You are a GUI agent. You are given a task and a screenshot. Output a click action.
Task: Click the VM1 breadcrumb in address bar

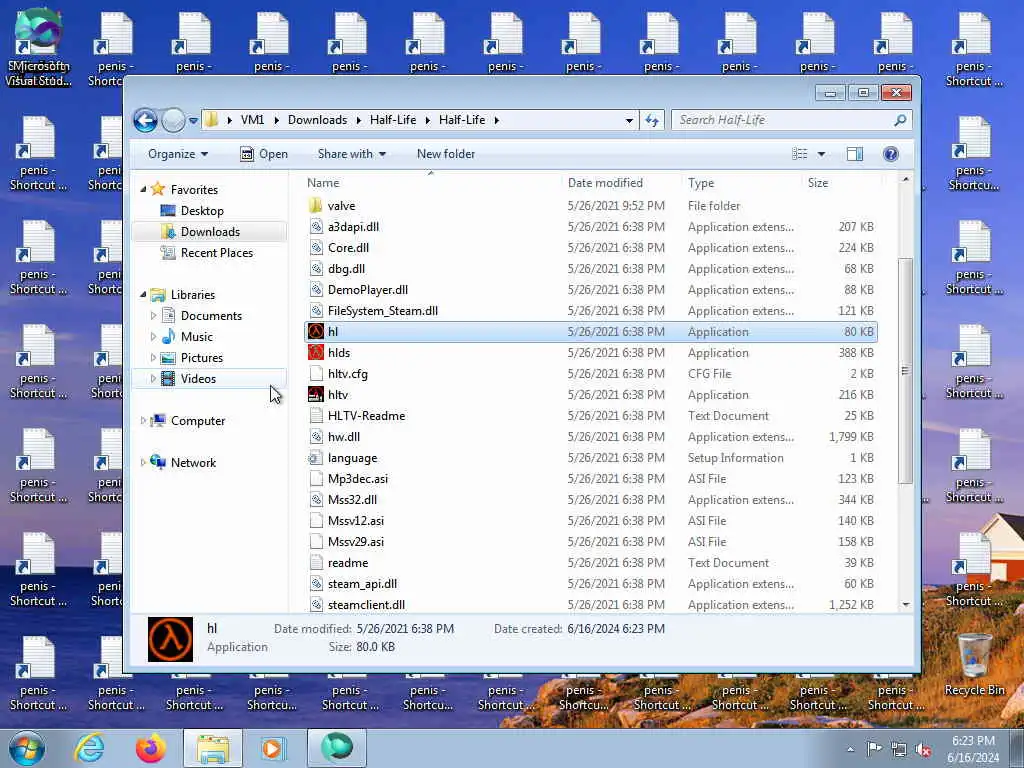pos(252,120)
